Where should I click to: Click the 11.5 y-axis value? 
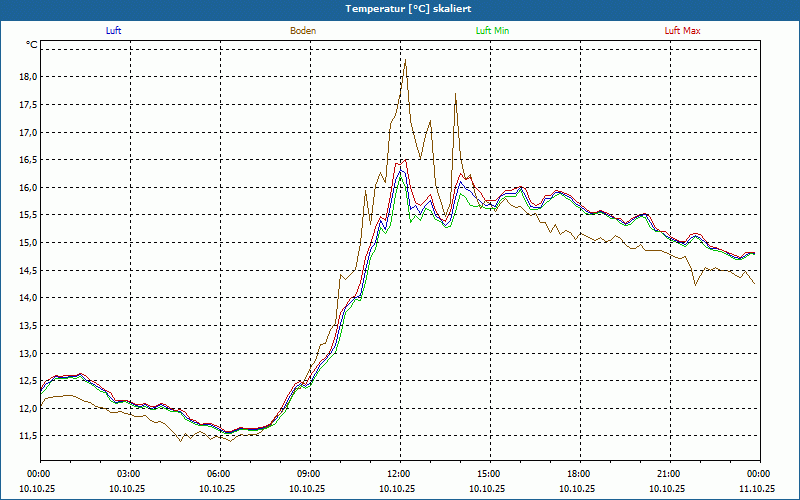click(x=26, y=436)
